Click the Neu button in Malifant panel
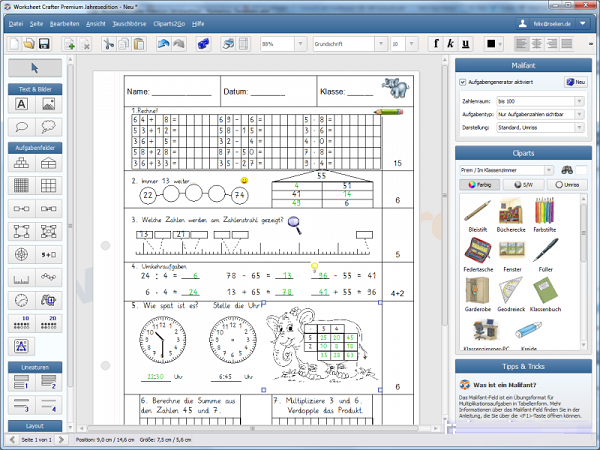This screenshot has height=450, width=600. pos(575,82)
